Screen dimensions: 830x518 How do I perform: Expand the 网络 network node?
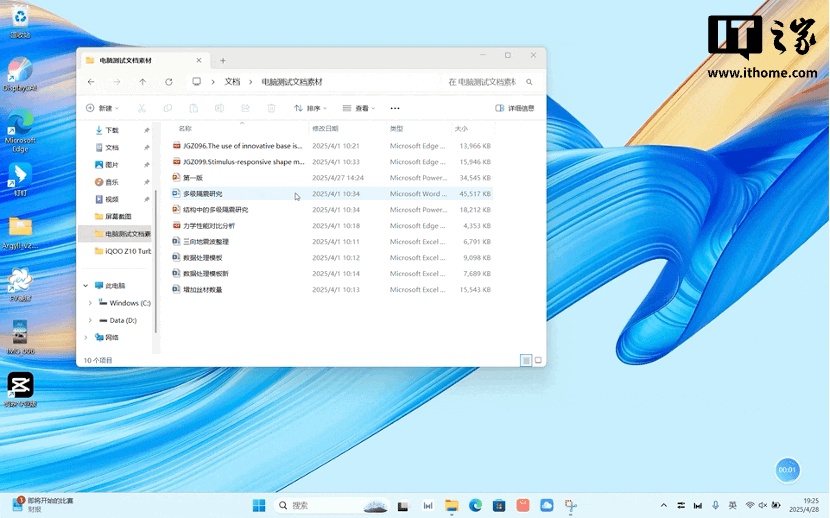pos(86,337)
